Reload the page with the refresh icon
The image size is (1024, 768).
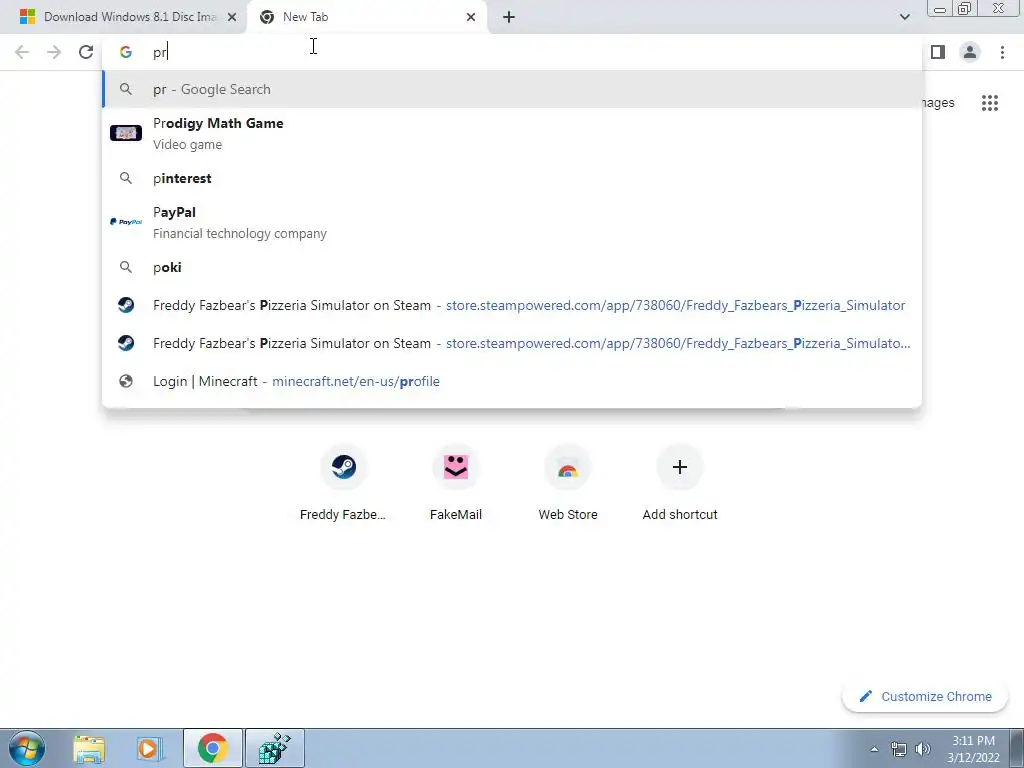click(86, 52)
